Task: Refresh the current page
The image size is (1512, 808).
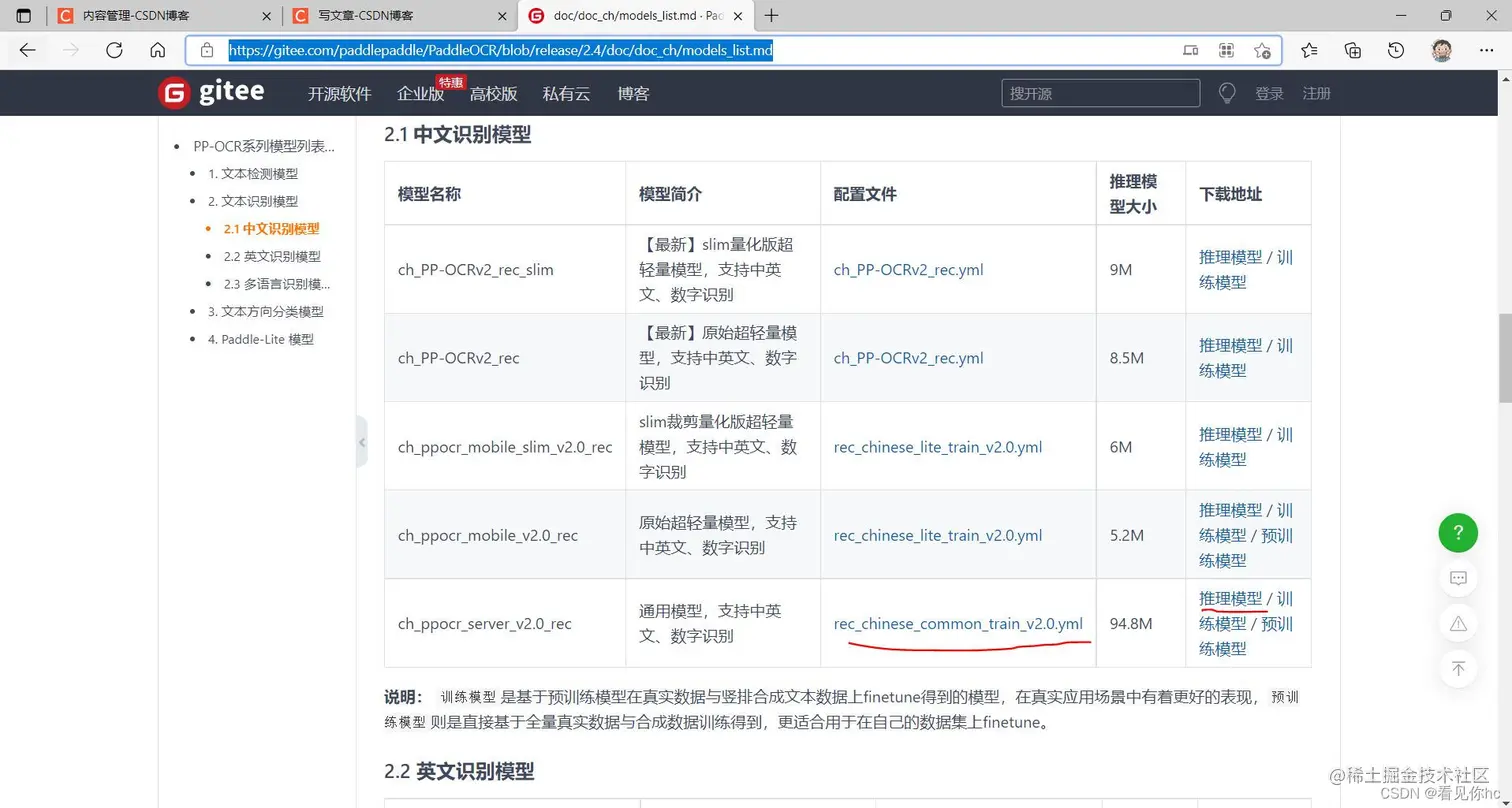Action: (x=114, y=50)
